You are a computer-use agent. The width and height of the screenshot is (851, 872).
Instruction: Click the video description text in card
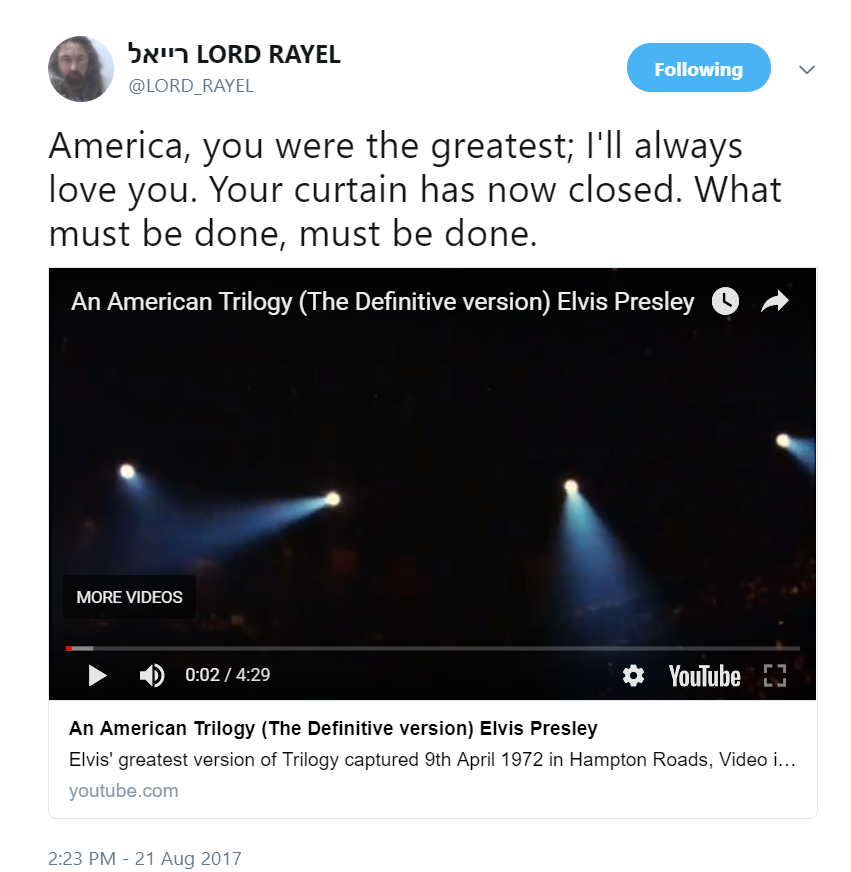[432, 760]
